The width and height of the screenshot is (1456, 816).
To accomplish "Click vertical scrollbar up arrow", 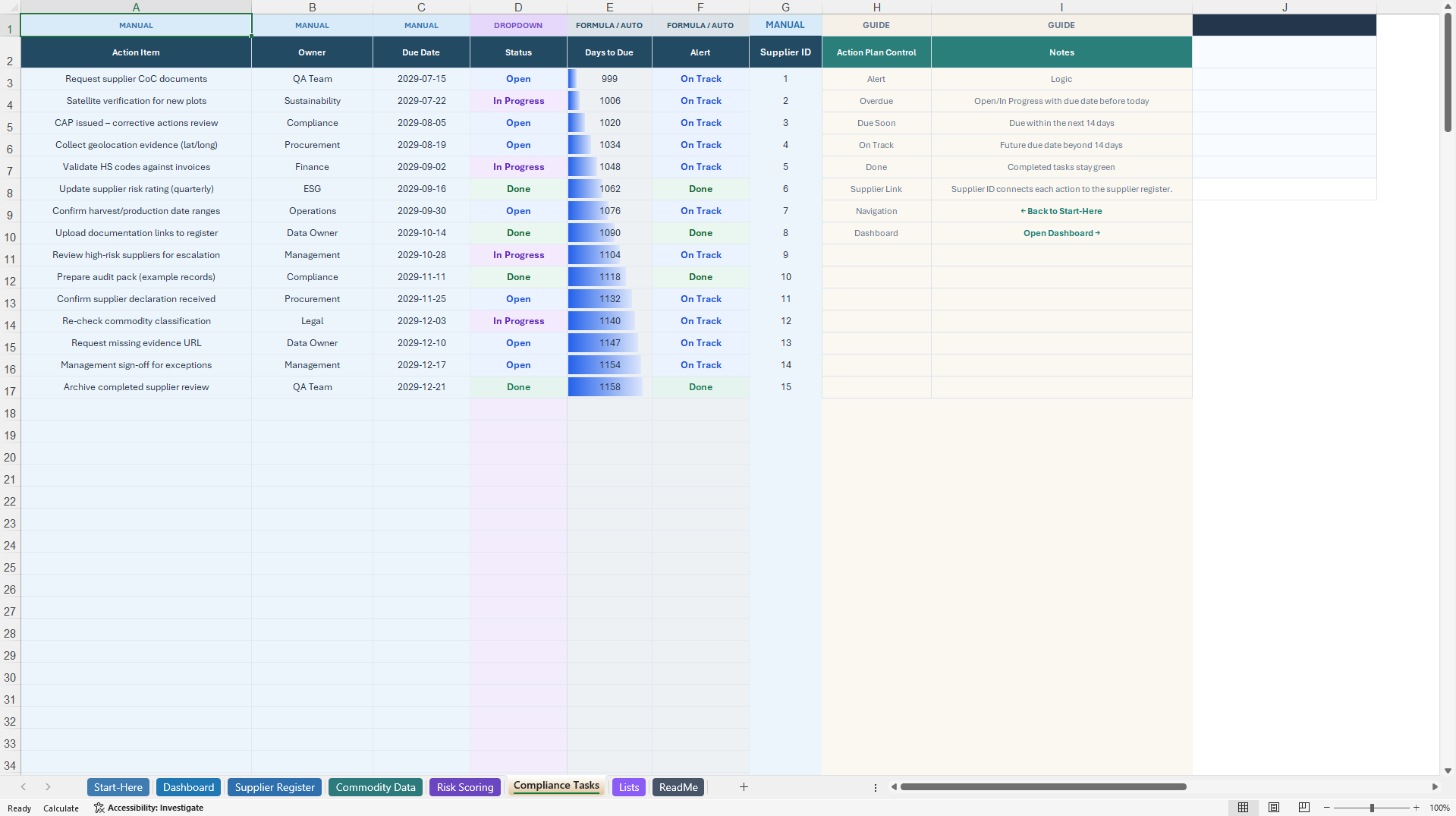I will point(1448,7).
